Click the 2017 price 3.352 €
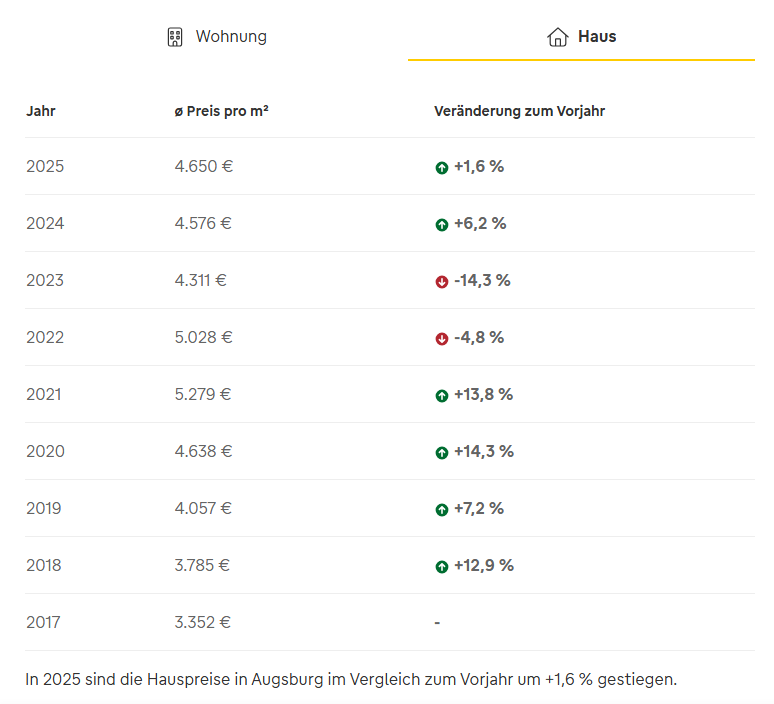This screenshot has height=704, width=774. click(202, 622)
